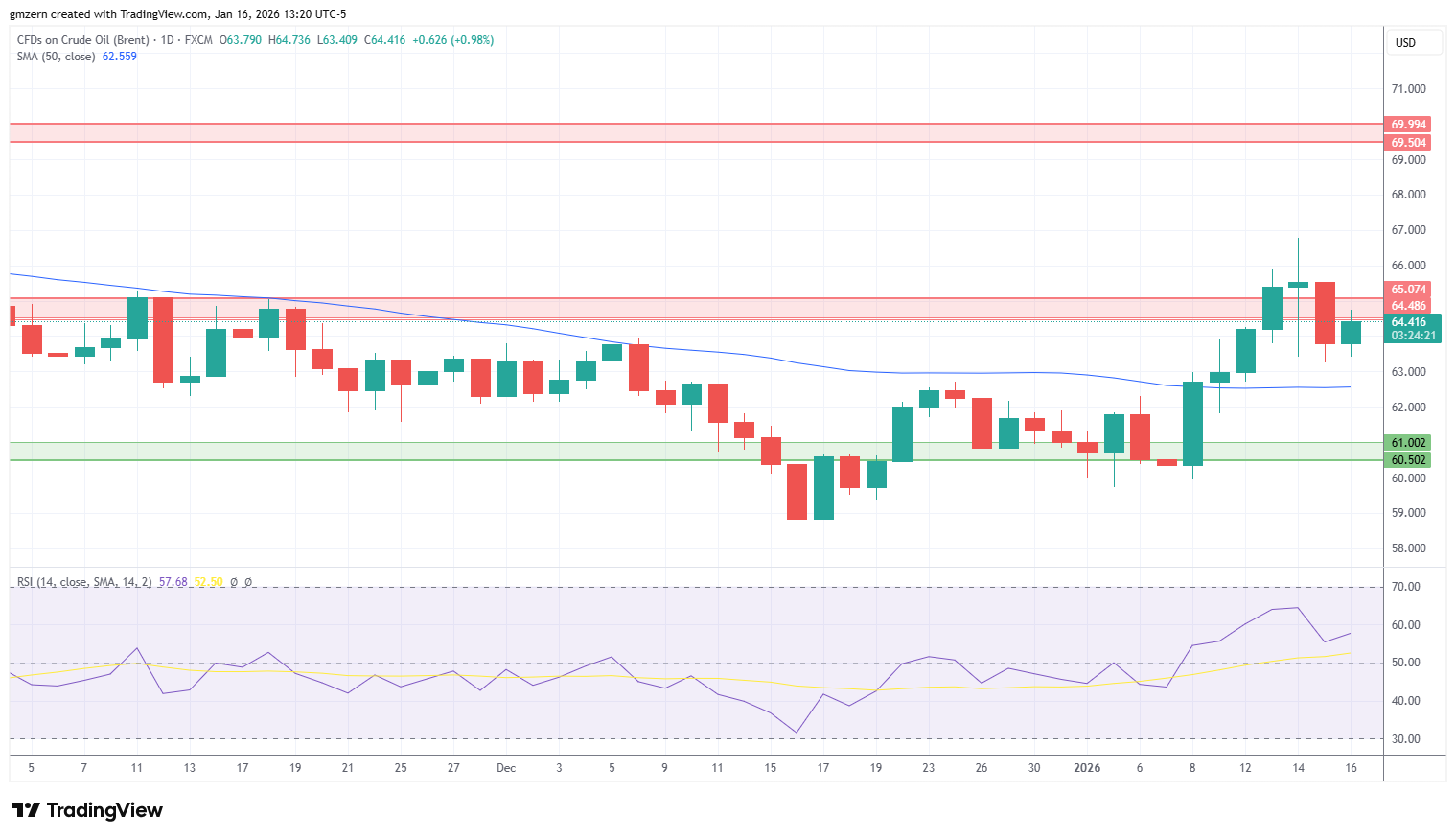
Task: Click the Dec label on the time axis
Action: click(x=506, y=768)
